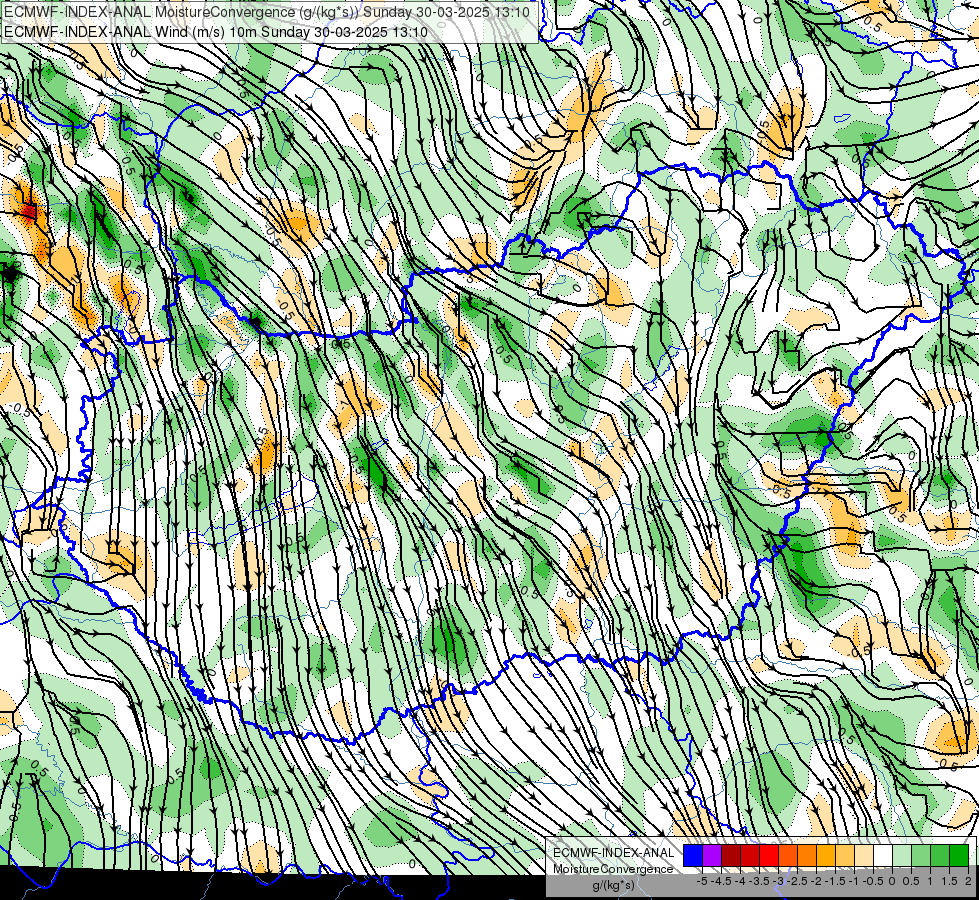Click the legend swatch between -1.5 and -1
Image resolution: width=979 pixels, height=900 pixels.
pyautogui.click(x=845, y=856)
